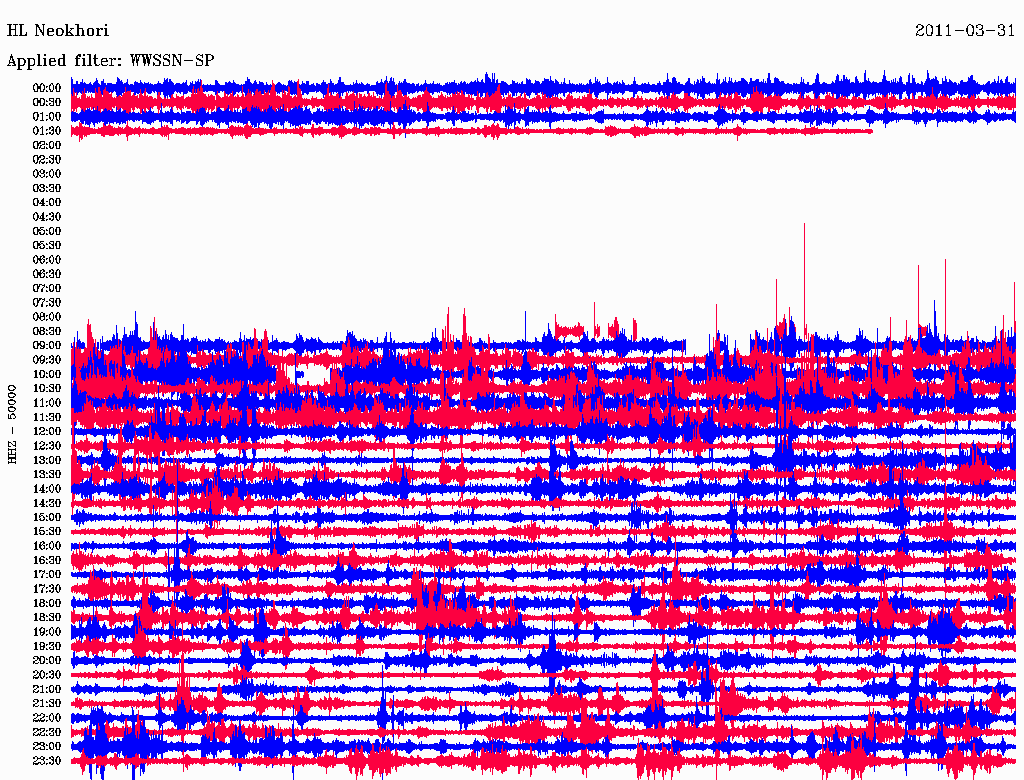Select the 06:00 time label
The width and height of the screenshot is (1024, 780).
[46, 259]
